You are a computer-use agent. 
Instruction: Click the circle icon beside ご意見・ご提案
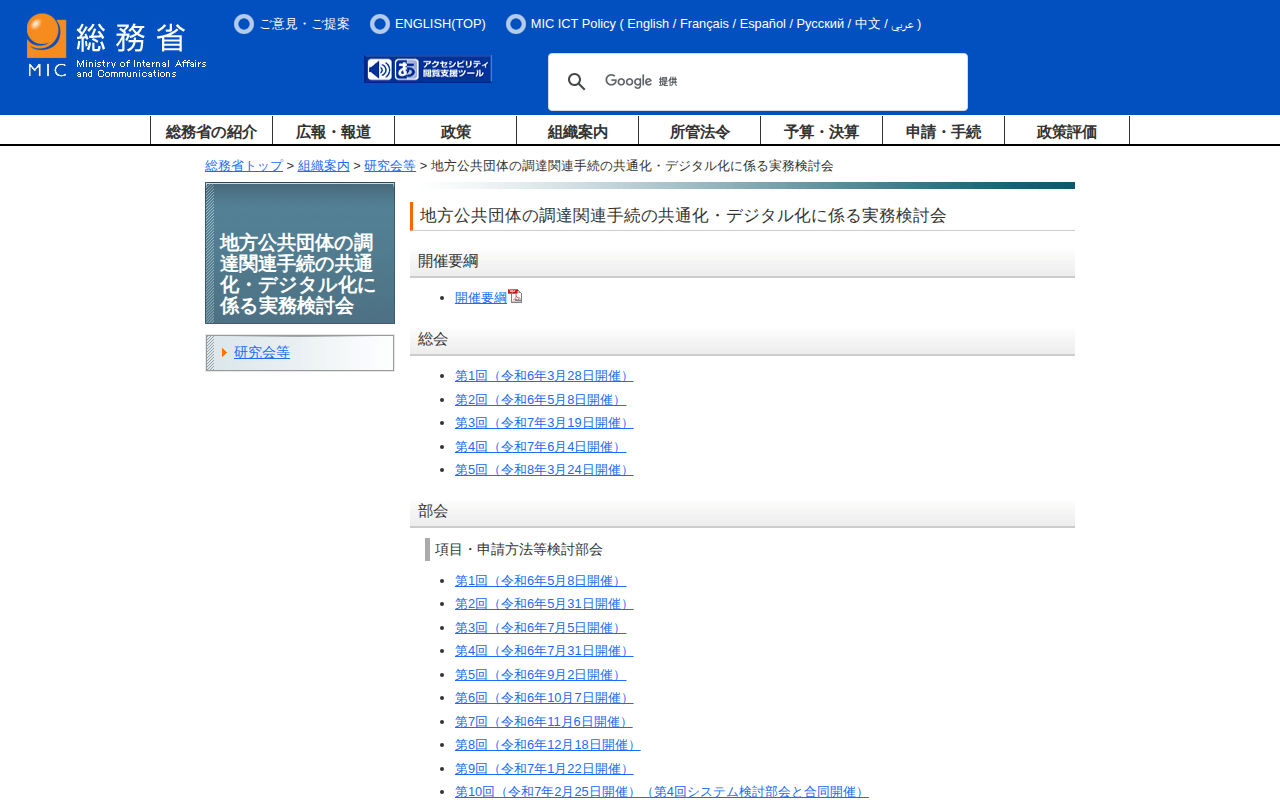tap(244, 24)
